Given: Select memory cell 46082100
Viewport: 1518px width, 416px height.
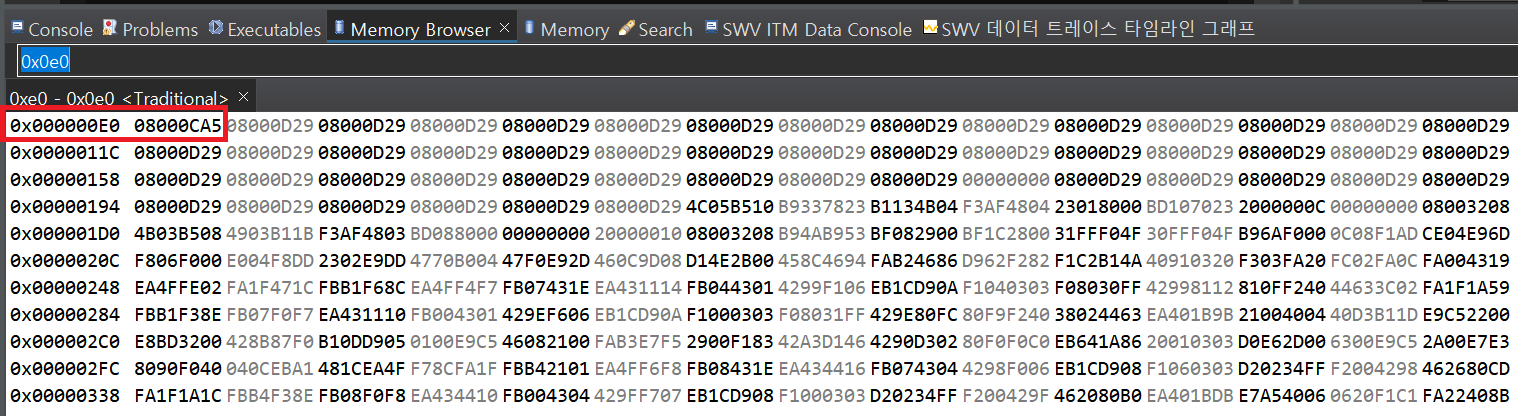Looking at the screenshot, I should (546, 342).
